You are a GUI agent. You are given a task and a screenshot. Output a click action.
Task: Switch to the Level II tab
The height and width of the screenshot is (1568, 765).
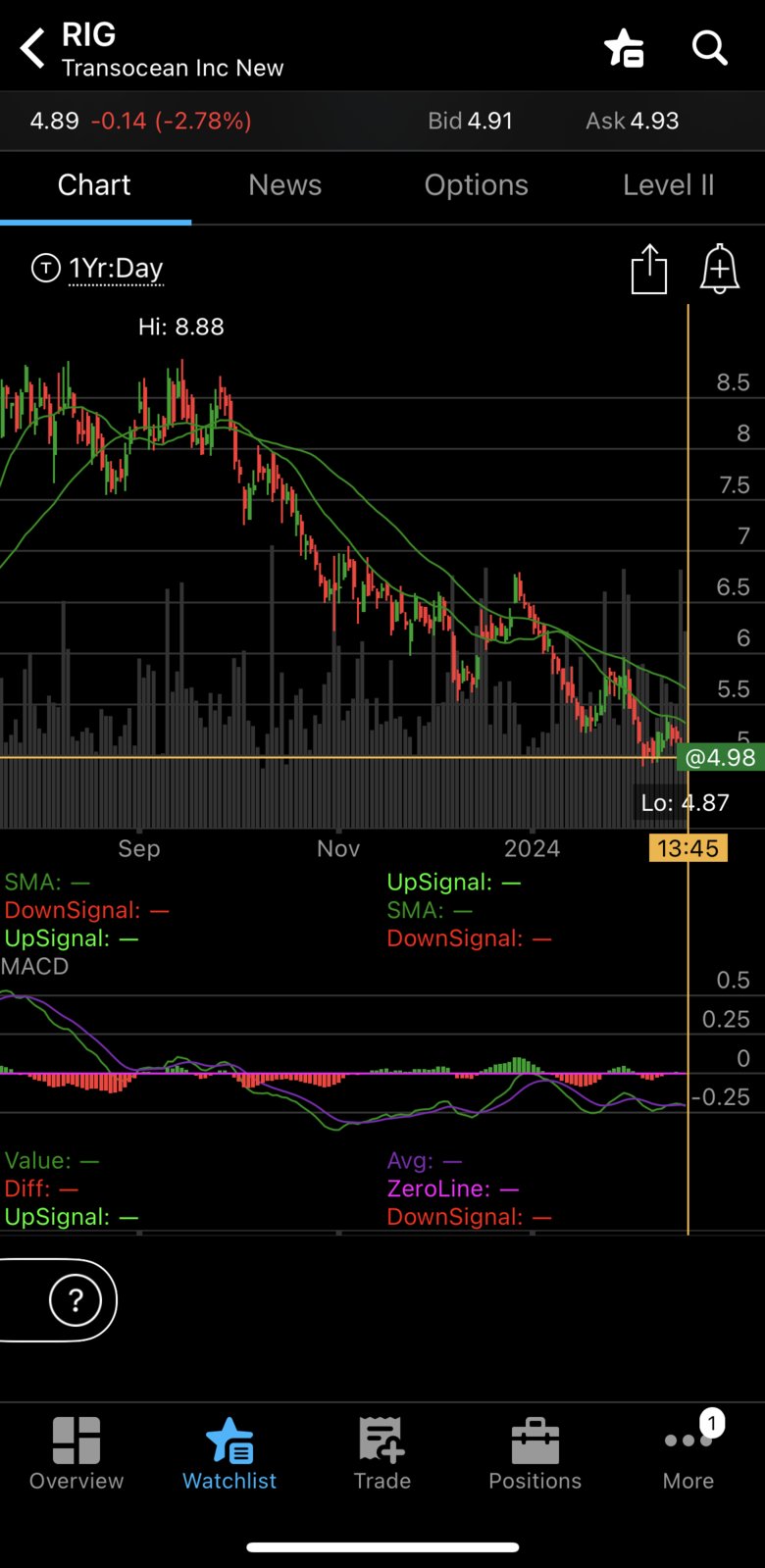[x=669, y=185]
